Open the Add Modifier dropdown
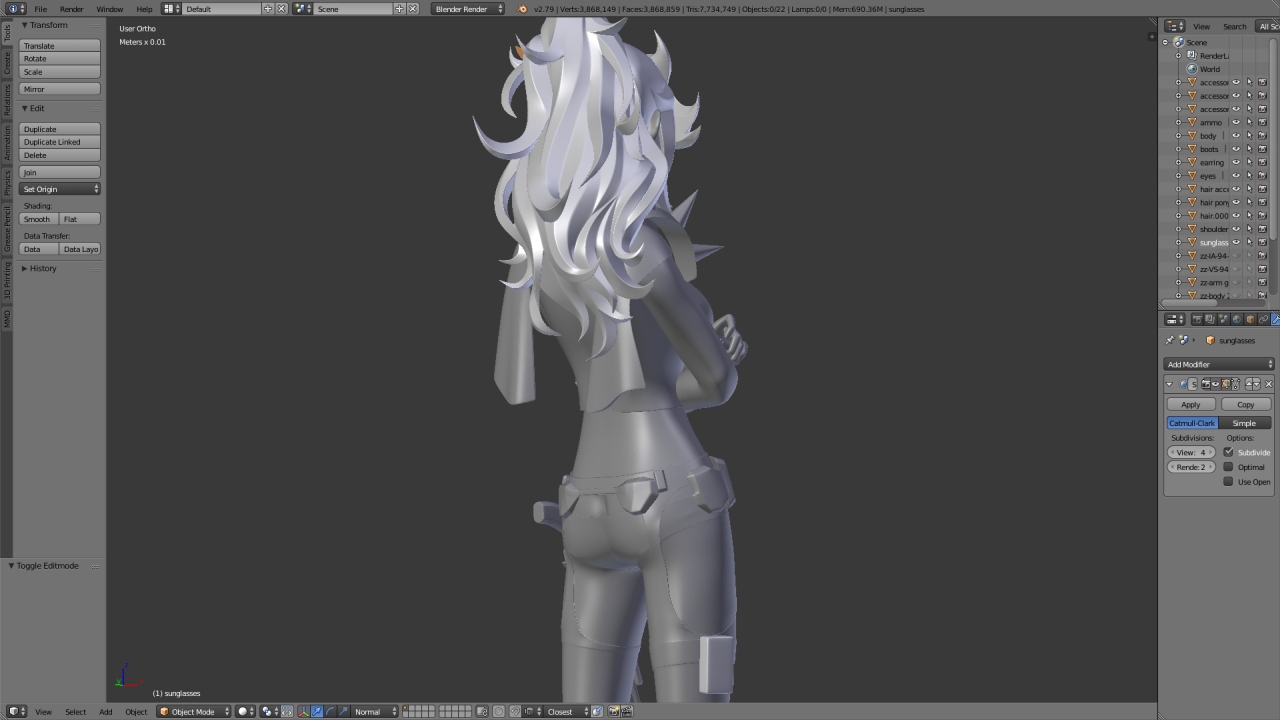Image resolution: width=1280 pixels, height=720 pixels. coord(1220,364)
